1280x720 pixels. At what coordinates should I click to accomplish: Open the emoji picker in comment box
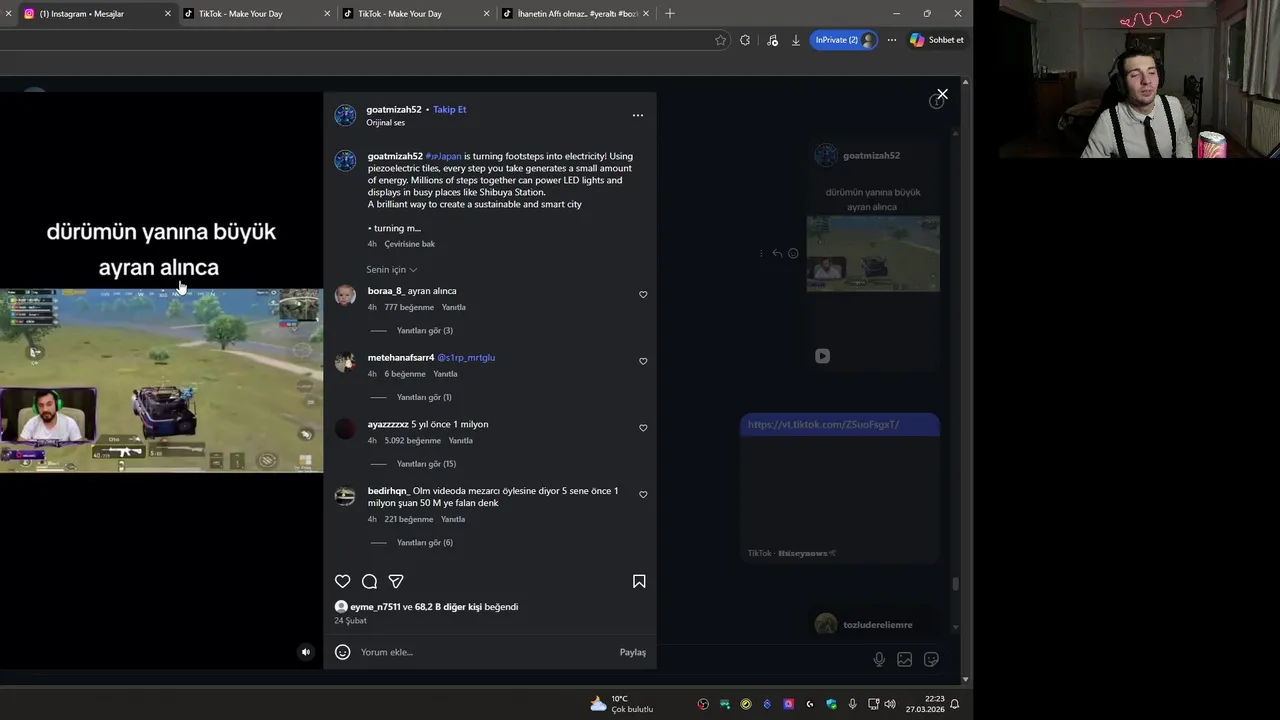point(342,652)
